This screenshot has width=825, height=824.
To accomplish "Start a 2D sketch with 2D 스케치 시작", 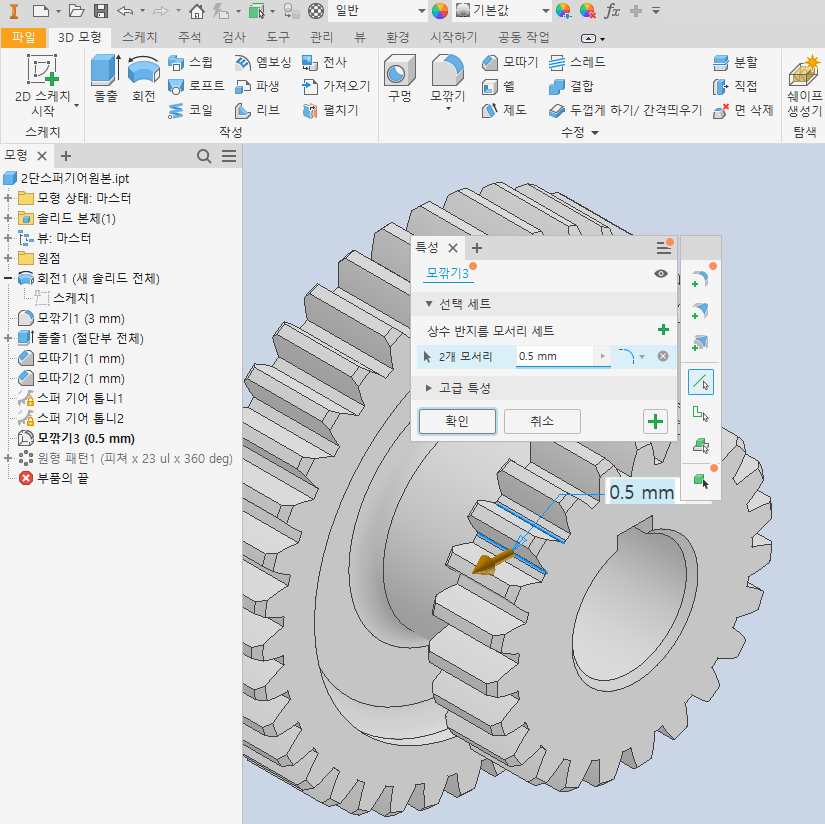I will click(43, 86).
